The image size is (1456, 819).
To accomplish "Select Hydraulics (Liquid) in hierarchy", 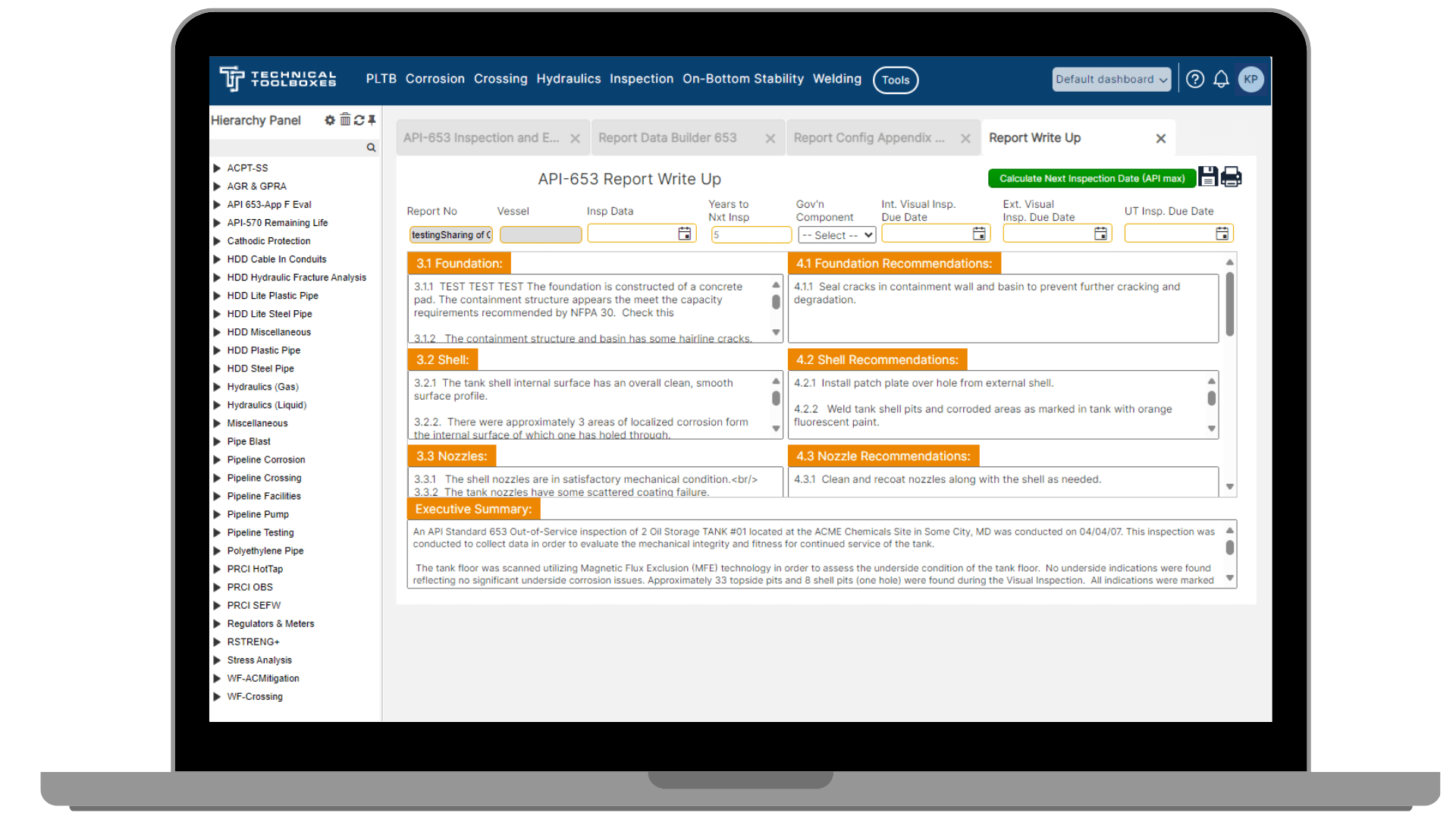I will tap(267, 405).
